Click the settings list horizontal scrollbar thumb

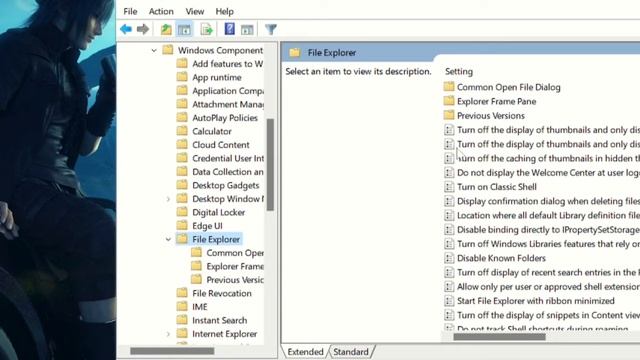click(499, 337)
